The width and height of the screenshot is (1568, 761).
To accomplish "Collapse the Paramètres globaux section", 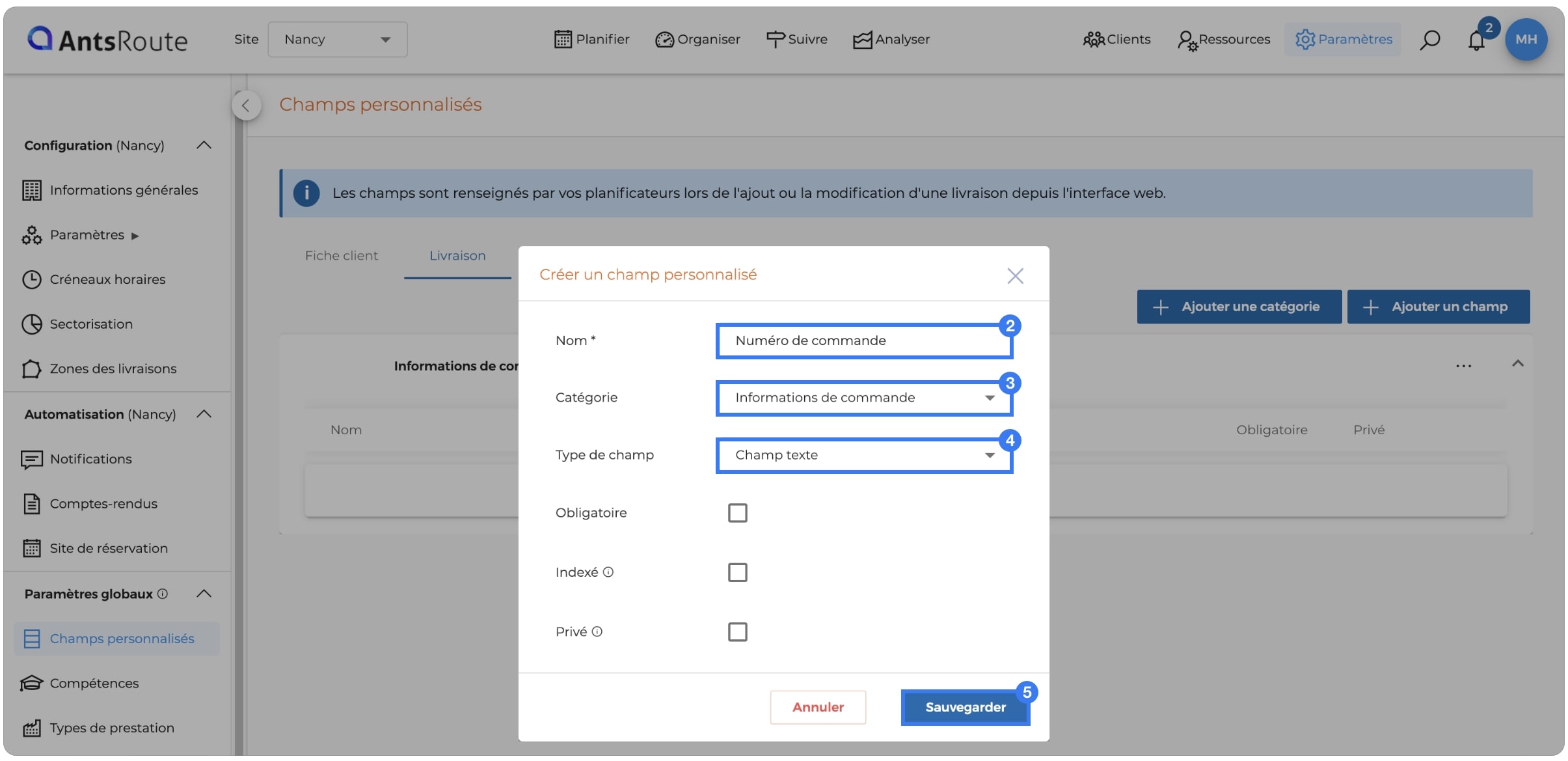I will (204, 594).
